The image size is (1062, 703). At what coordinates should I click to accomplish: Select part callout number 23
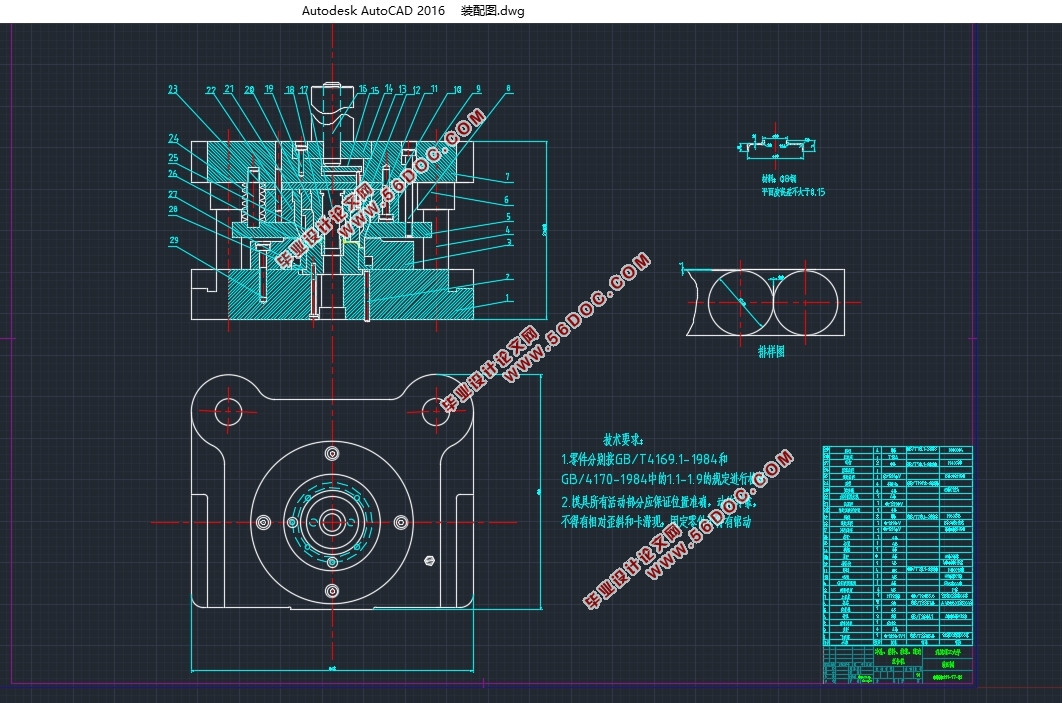click(x=173, y=89)
